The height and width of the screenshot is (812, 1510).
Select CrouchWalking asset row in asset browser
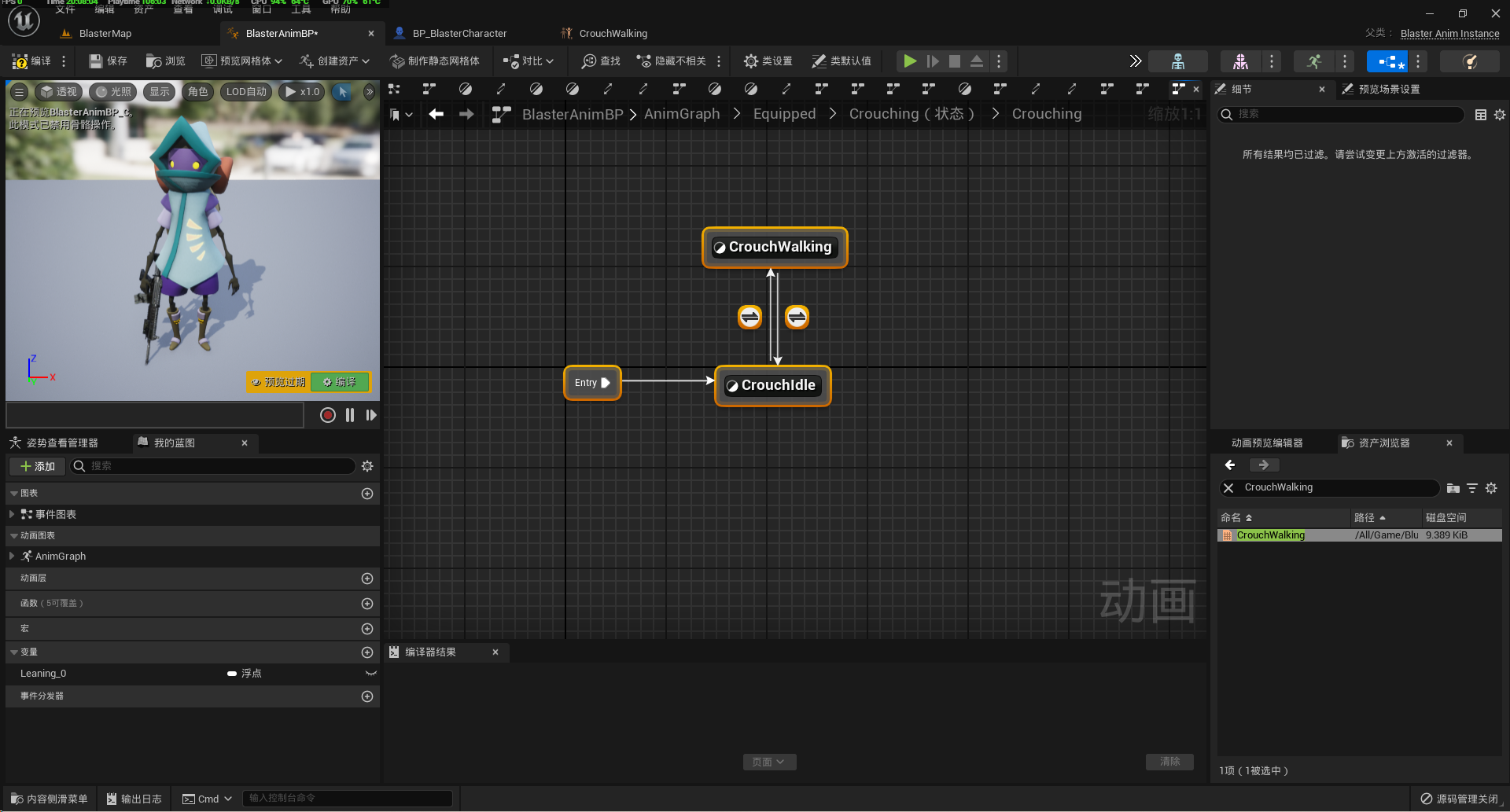click(x=1359, y=535)
